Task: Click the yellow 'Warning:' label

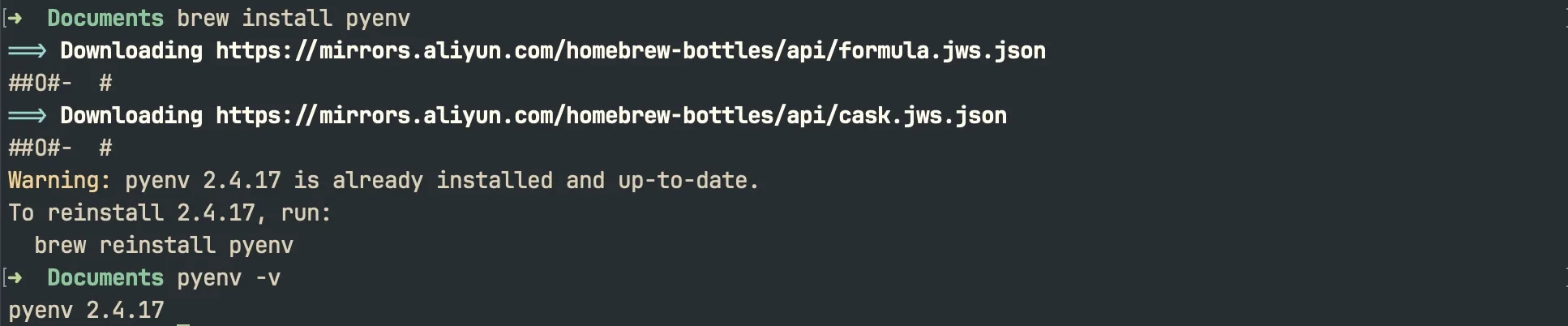Action: [x=59, y=180]
